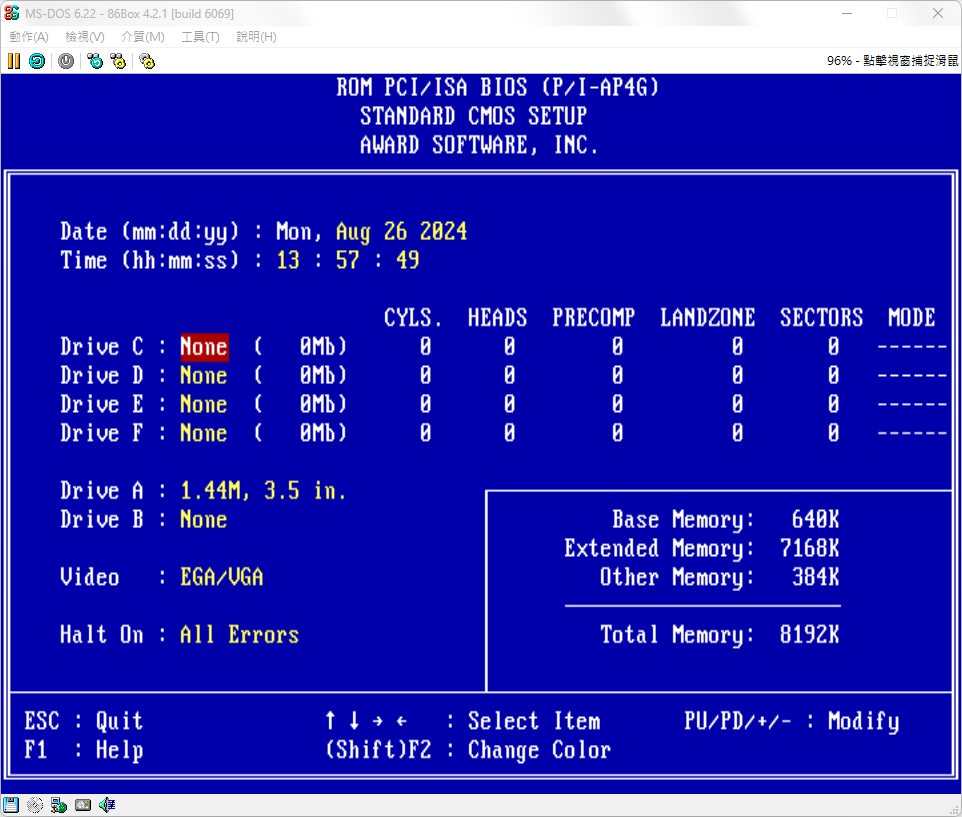Pause the emulation with the pause icon
Viewport: 962px width, 817px height.
click(x=13, y=61)
